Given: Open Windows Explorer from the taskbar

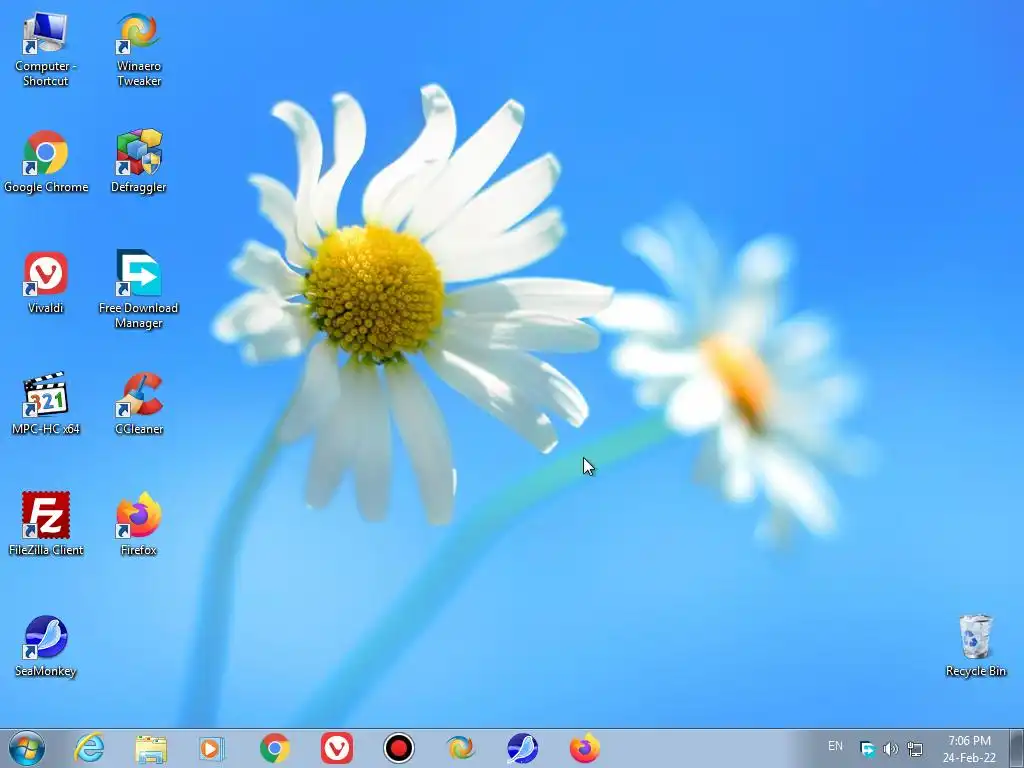Looking at the screenshot, I should click(x=151, y=748).
